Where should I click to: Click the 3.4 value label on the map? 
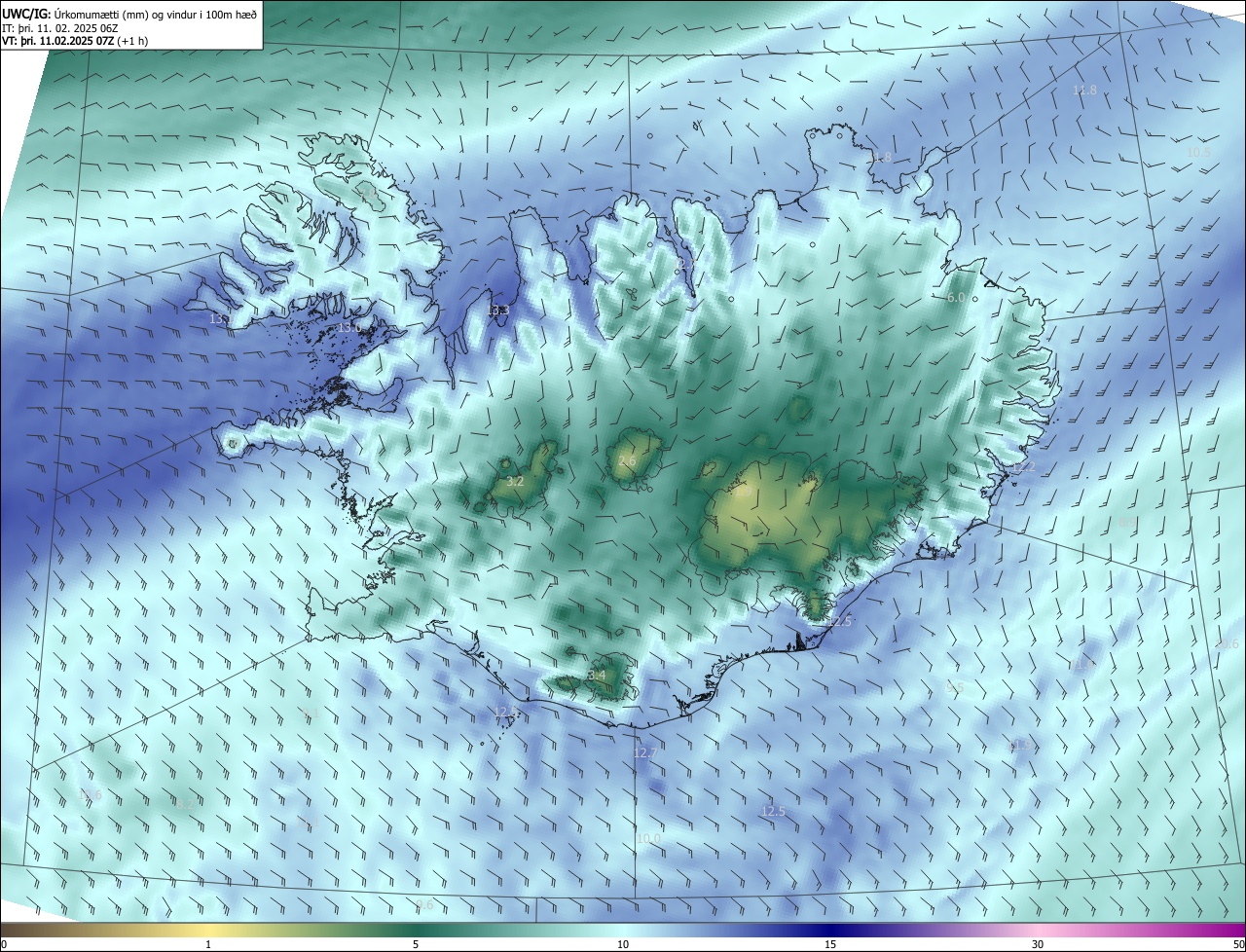pos(597,675)
